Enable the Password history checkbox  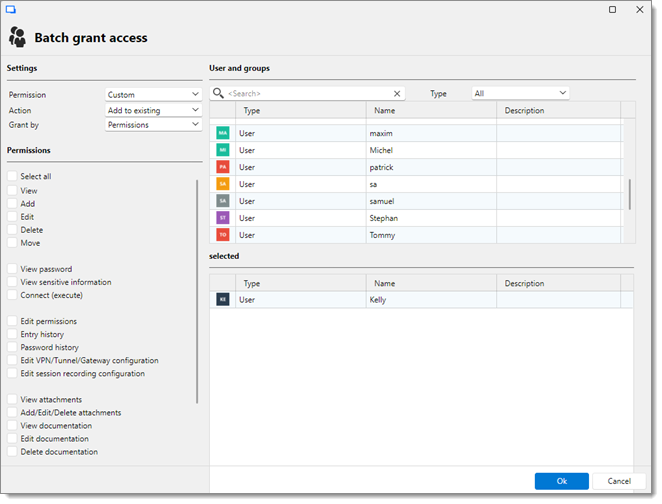[12, 347]
